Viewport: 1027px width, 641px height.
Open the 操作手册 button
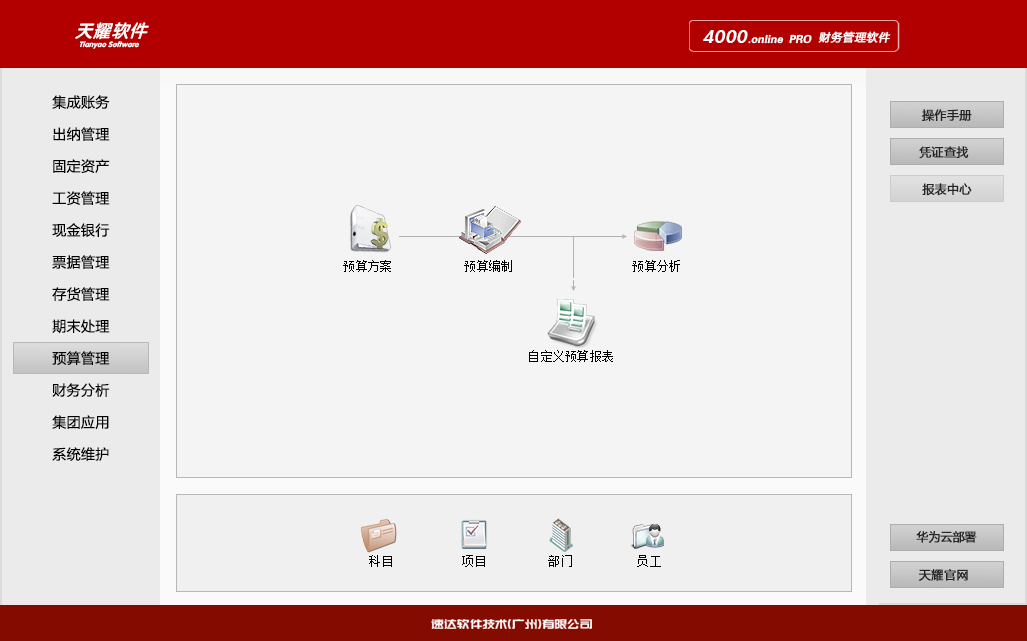tap(946, 115)
